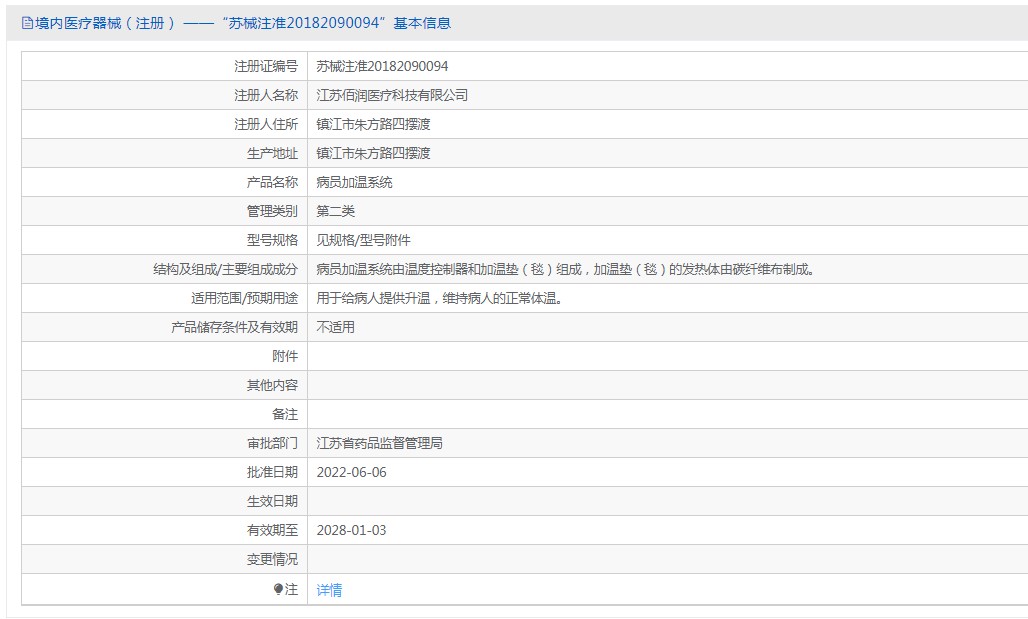Click the 其他内容 label
This screenshot has height=619, width=1028.
(x=272, y=385)
